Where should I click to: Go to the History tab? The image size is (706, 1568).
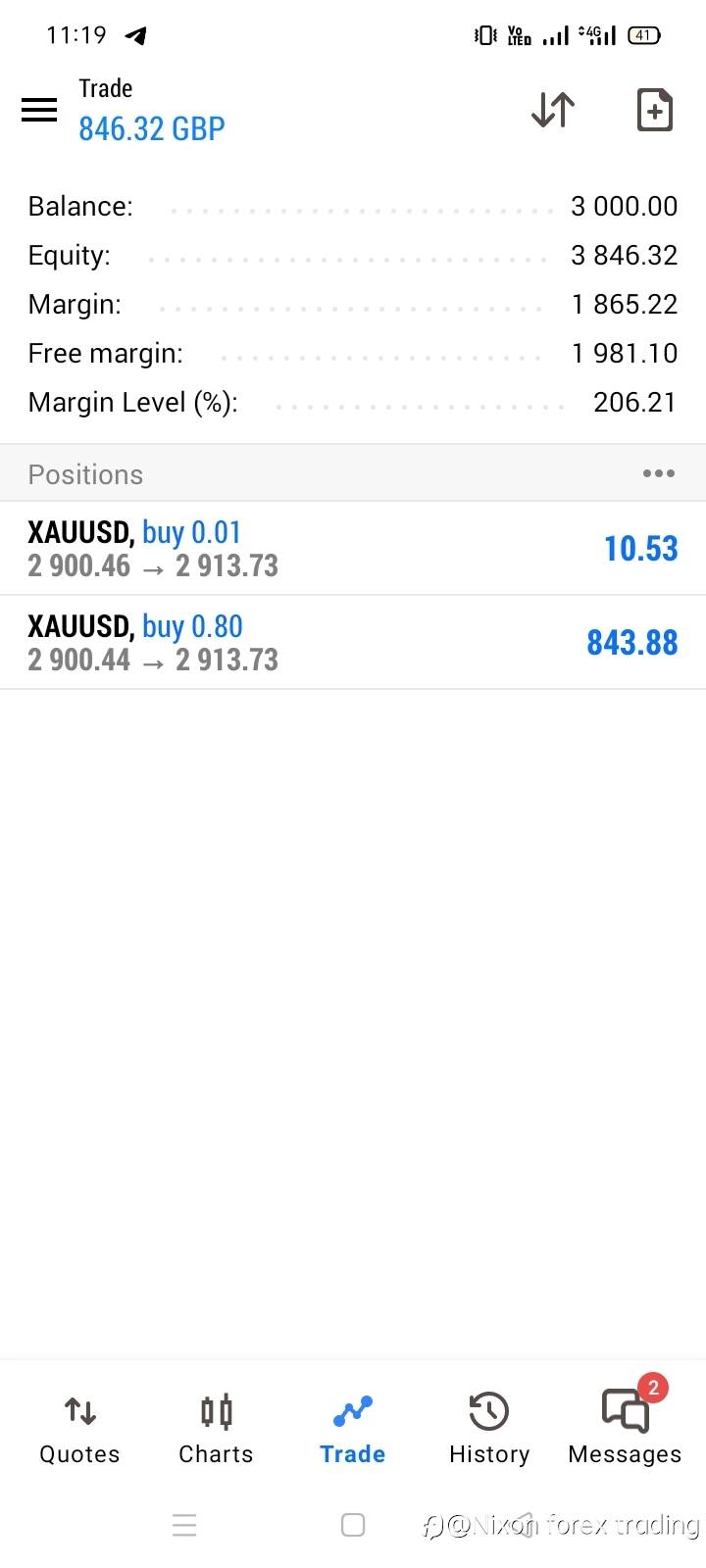point(488,1430)
